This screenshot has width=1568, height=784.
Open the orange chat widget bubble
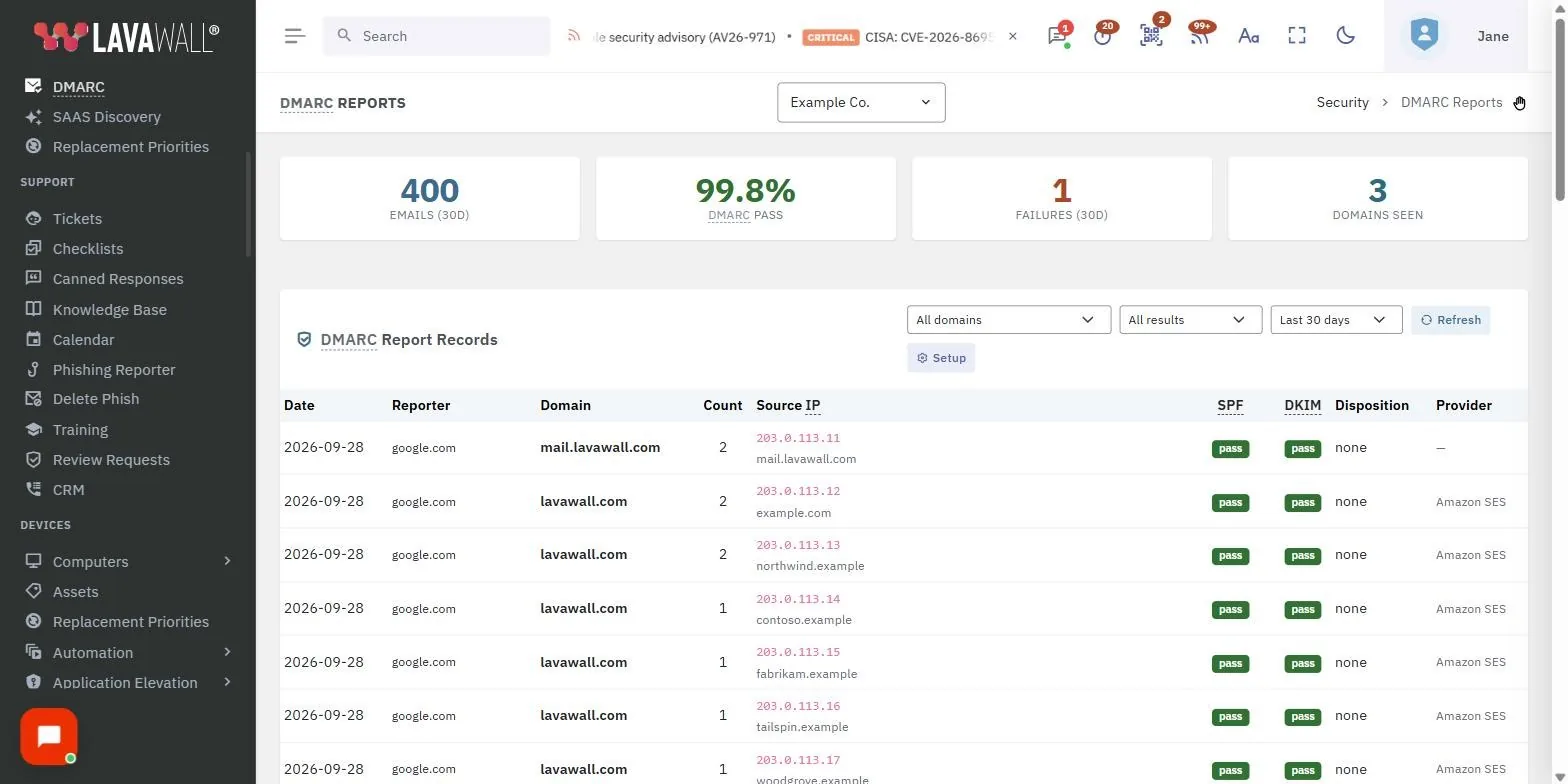49,737
